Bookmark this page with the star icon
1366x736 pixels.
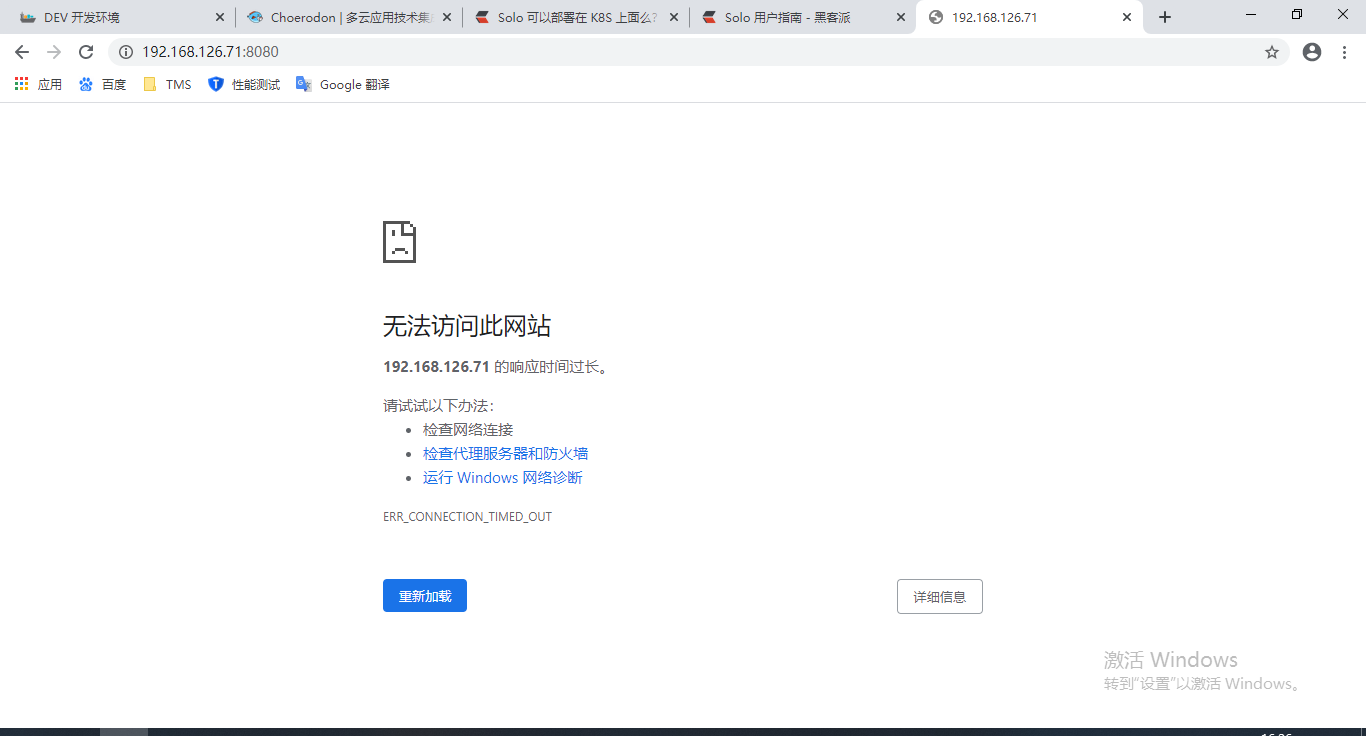pyautogui.click(x=1272, y=52)
